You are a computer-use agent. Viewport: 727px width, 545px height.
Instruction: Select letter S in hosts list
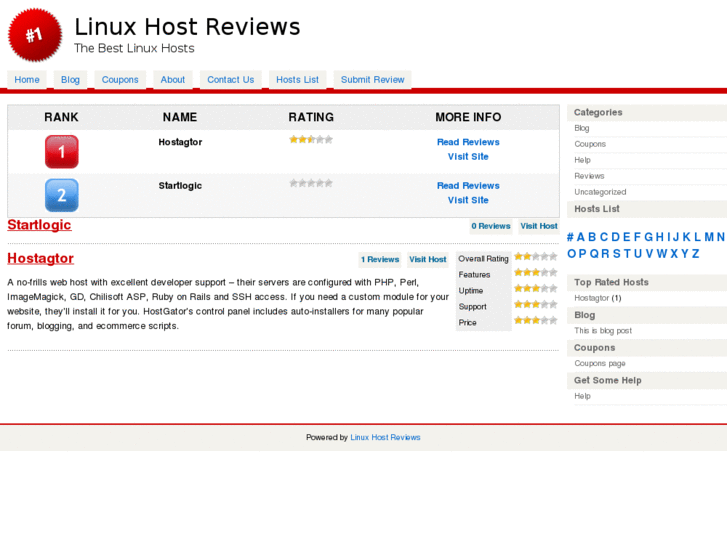click(617, 254)
